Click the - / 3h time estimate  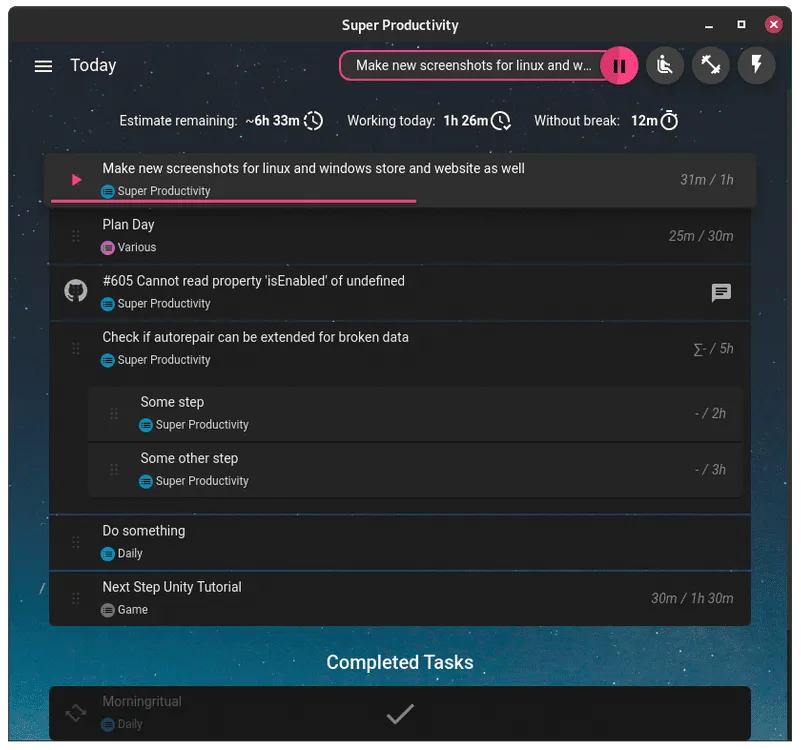pos(710,470)
